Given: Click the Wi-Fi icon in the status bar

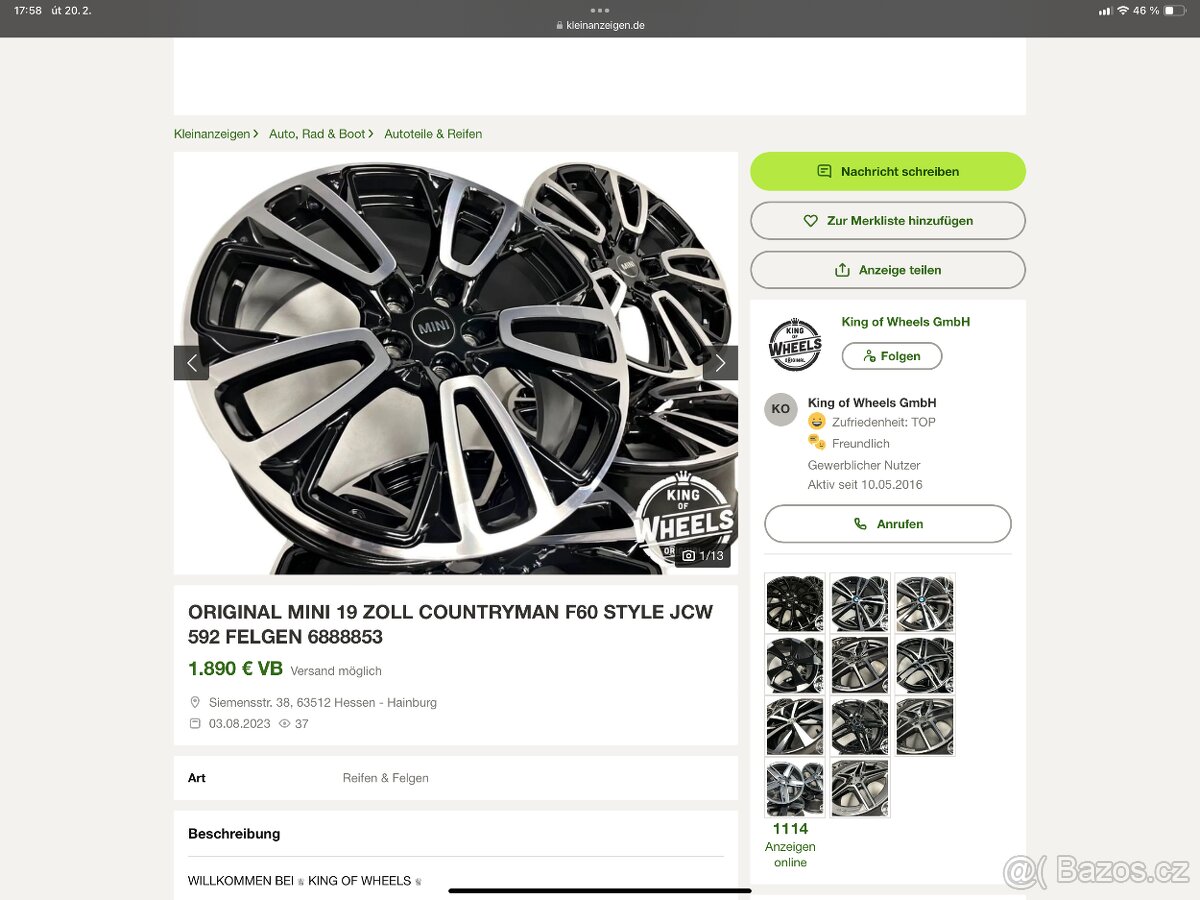Looking at the screenshot, I should (x=1123, y=10).
